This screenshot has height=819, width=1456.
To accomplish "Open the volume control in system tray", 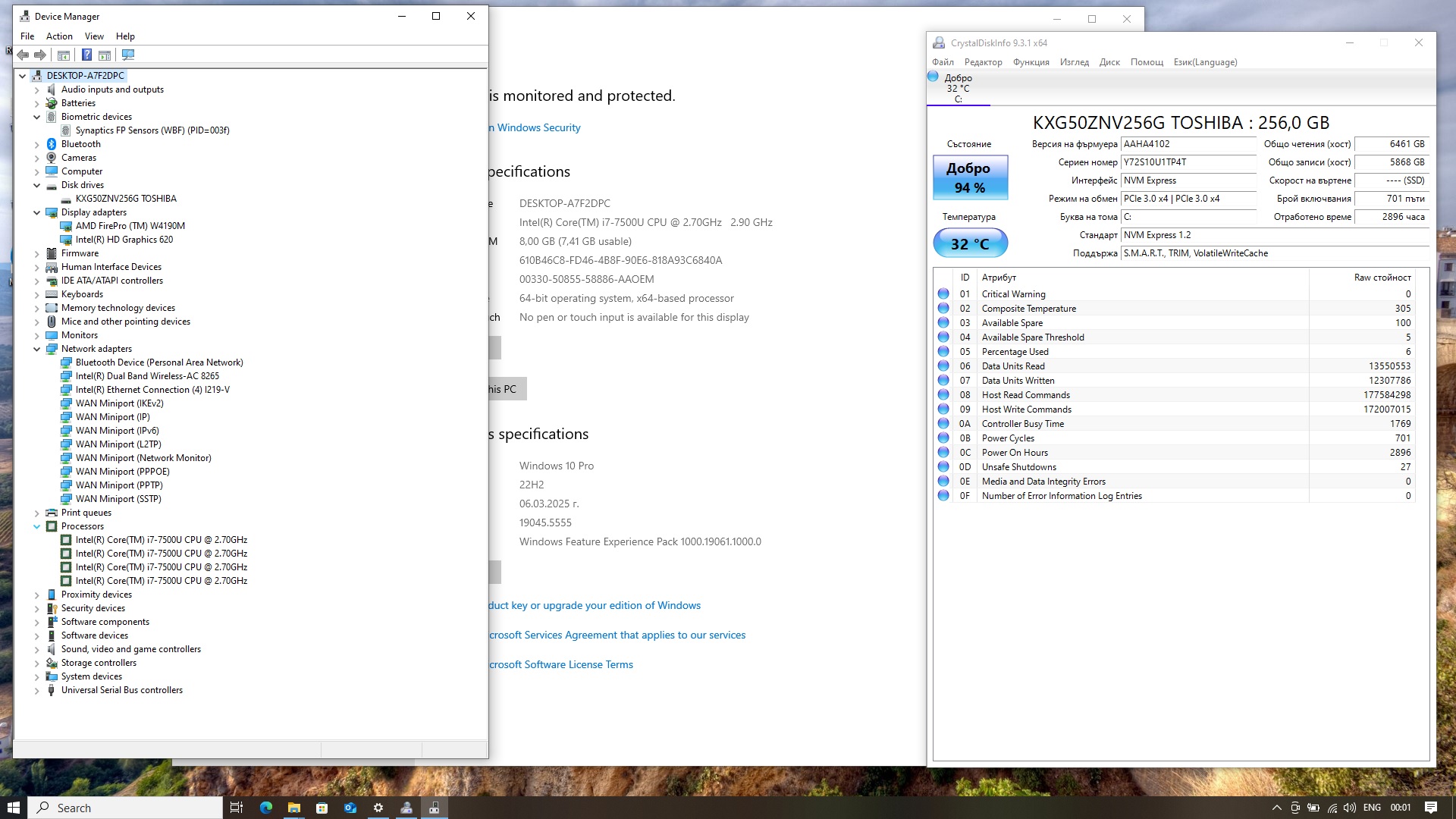I will 1350,808.
